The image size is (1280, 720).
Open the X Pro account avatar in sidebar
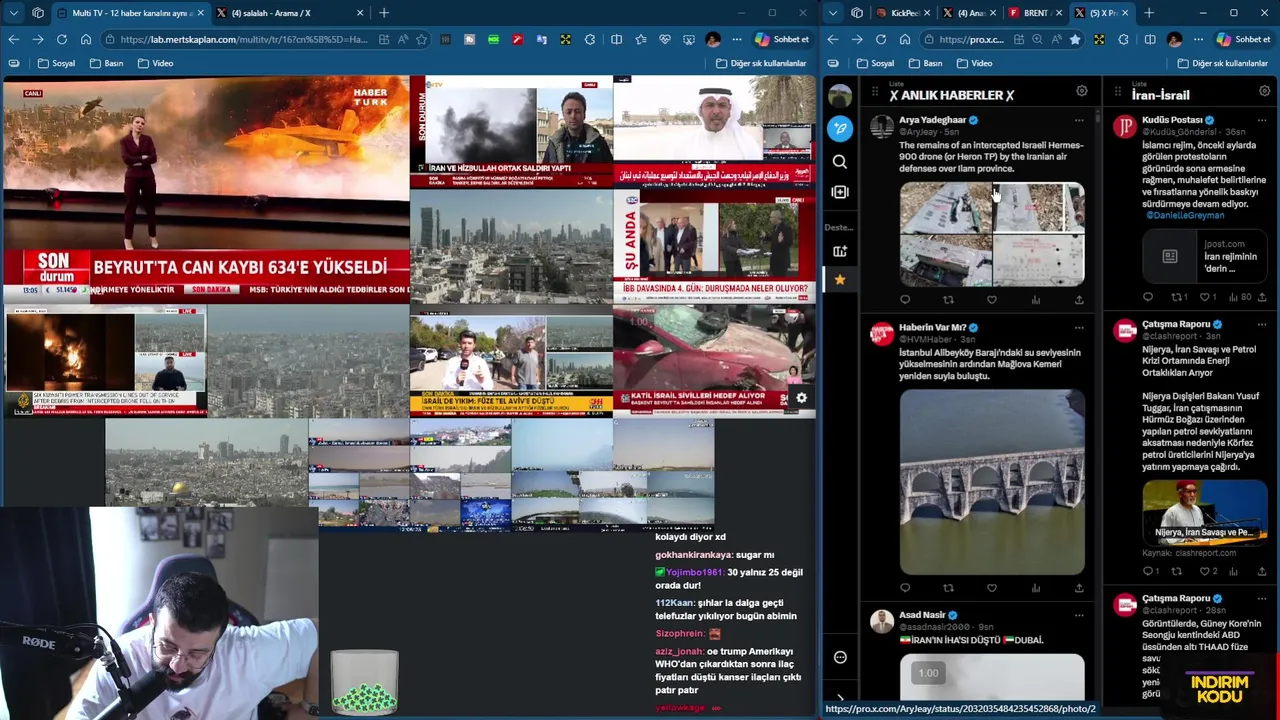coord(840,95)
